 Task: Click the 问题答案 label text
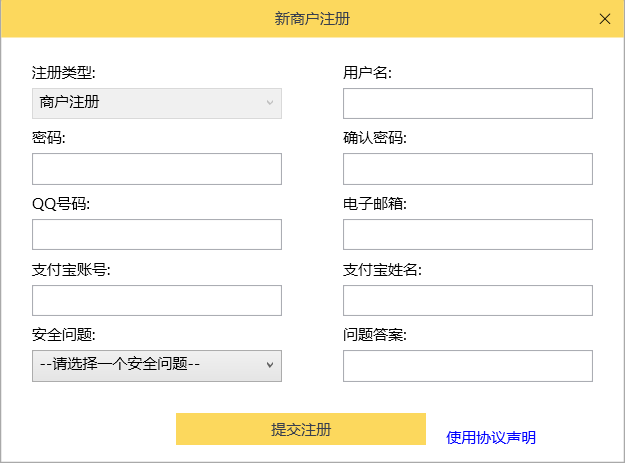[375, 335]
